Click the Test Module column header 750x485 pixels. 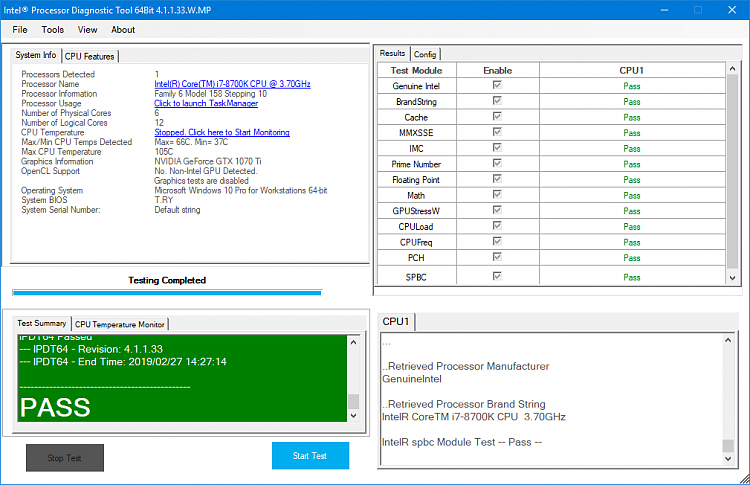(417, 70)
